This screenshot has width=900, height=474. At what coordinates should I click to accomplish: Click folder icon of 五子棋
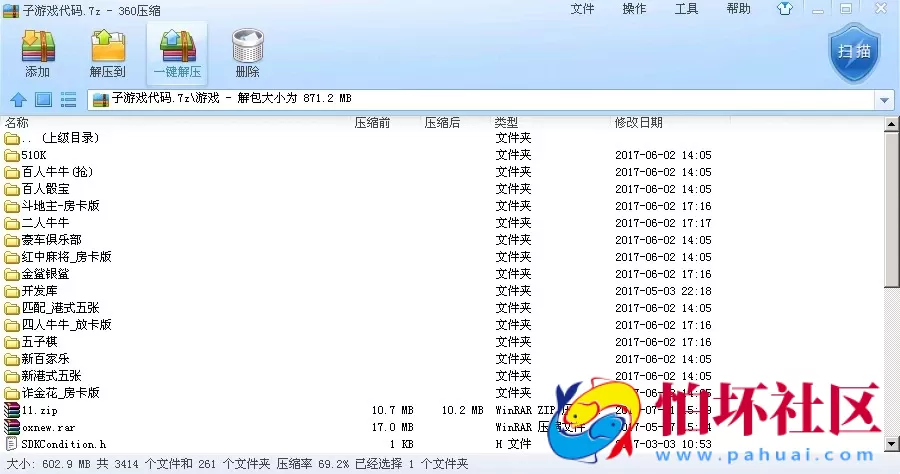coord(11,342)
